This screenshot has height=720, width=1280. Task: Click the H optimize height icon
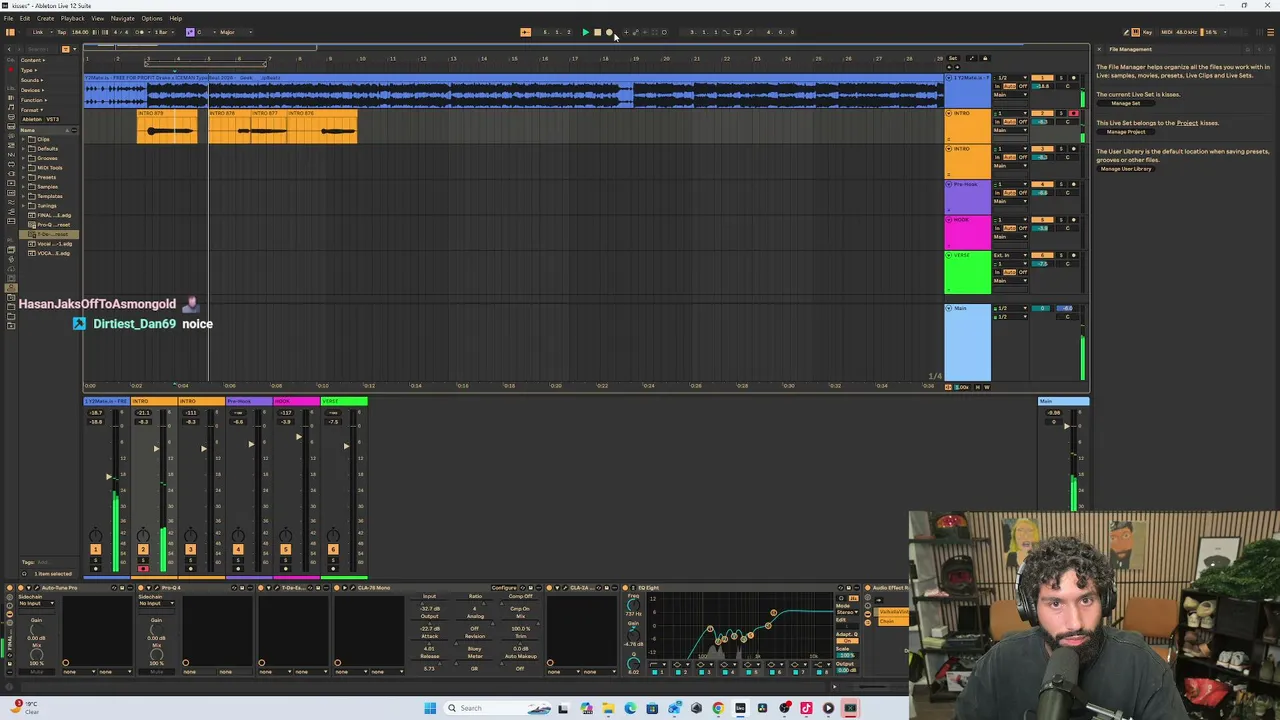point(977,387)
